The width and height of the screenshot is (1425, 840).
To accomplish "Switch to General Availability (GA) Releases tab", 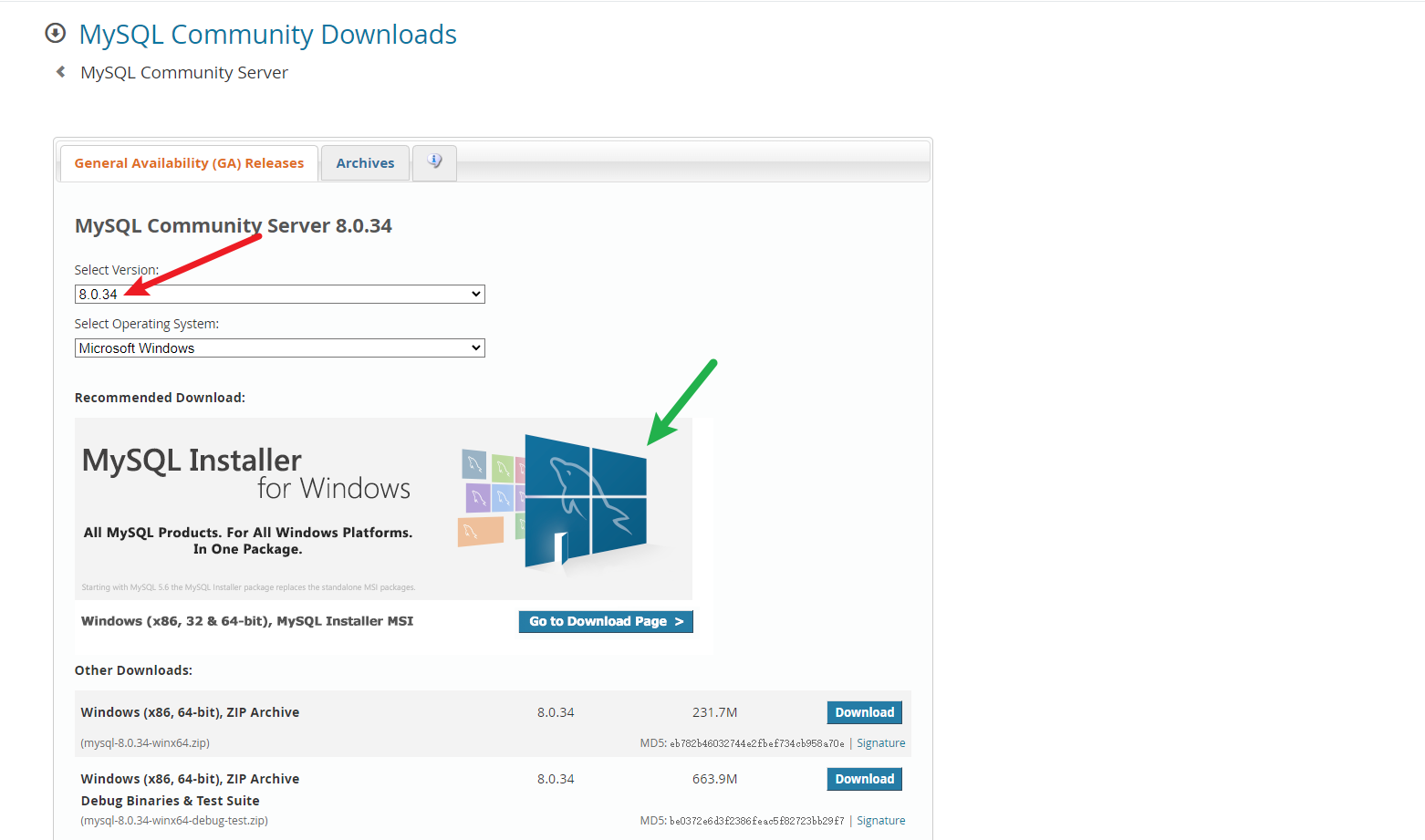I will [189, 163].
